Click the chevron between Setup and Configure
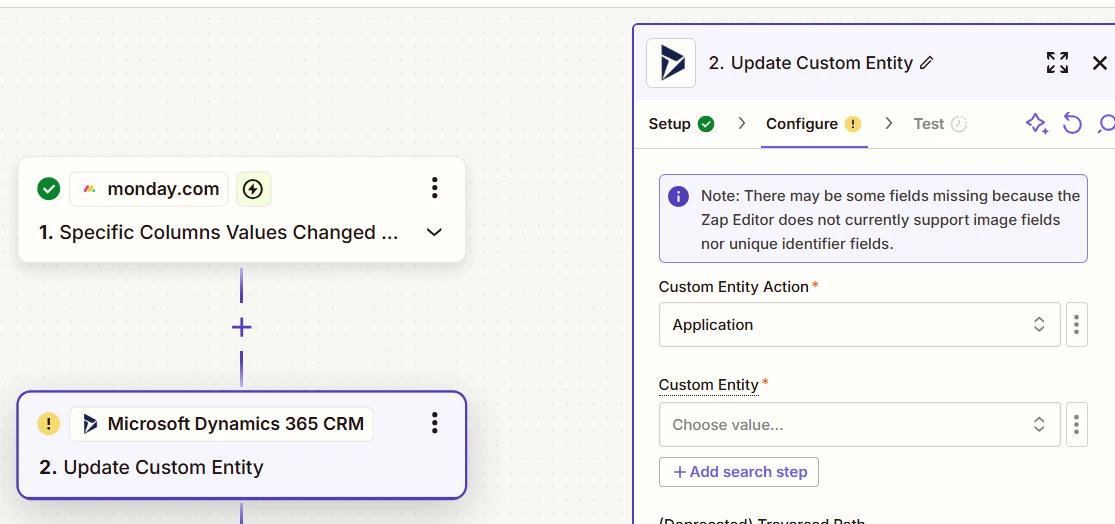This screenshot has height=524, width=1115. (x=742, y=124)
